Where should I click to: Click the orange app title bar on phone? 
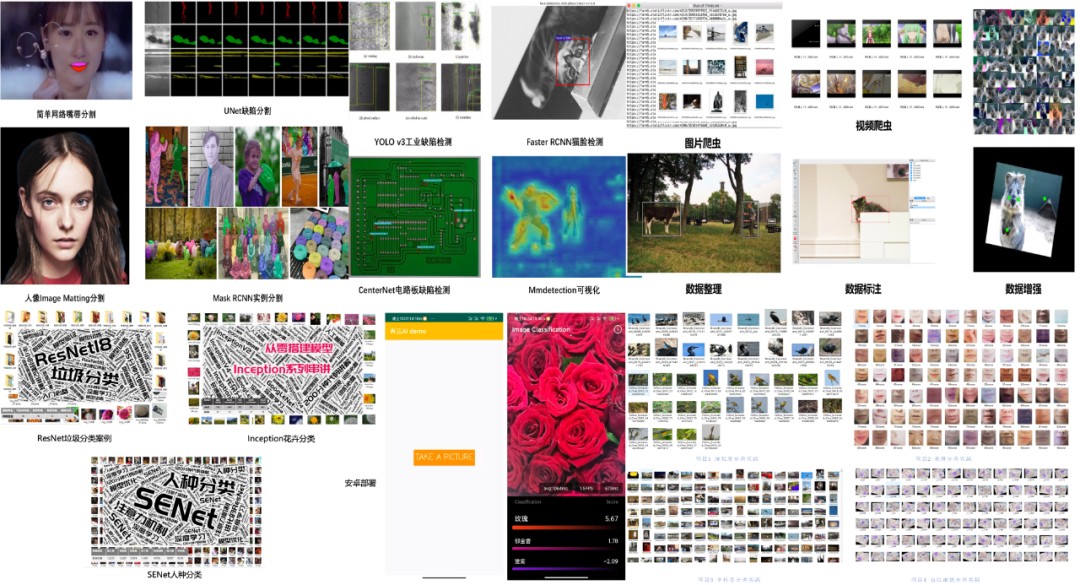pos(444,331)
